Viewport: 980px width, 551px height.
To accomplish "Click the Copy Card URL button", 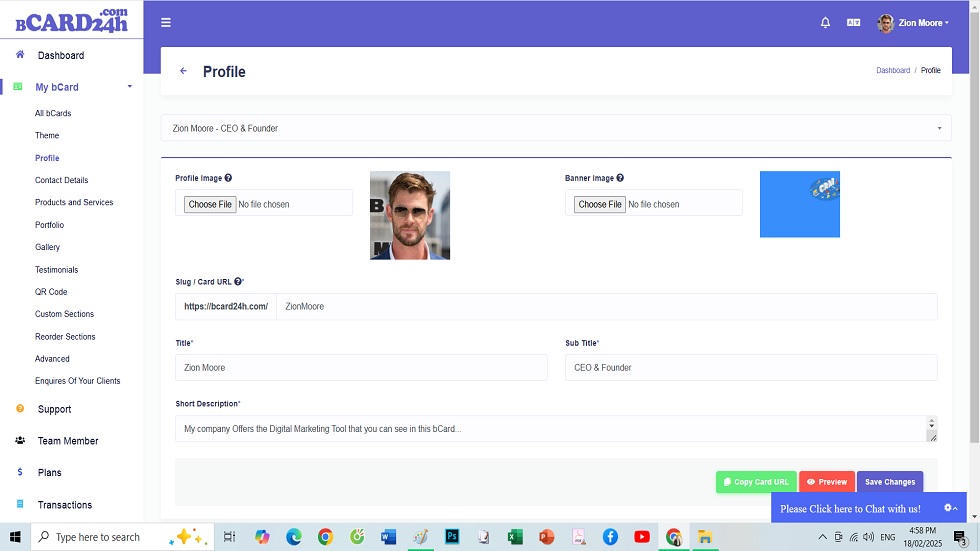I will [x=756, y=482].
